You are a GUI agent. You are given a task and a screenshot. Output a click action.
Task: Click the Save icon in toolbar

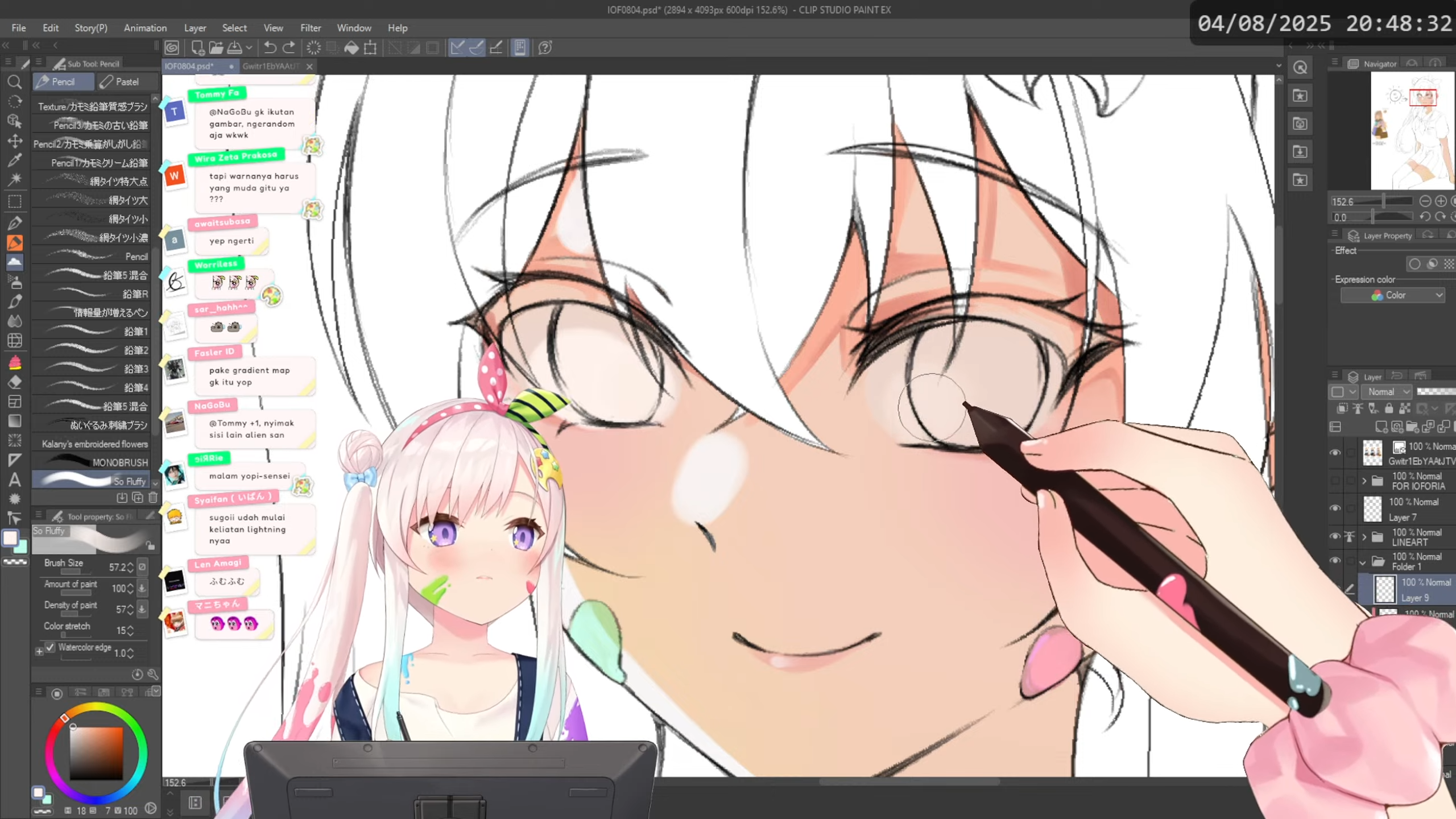click(234, 48)
